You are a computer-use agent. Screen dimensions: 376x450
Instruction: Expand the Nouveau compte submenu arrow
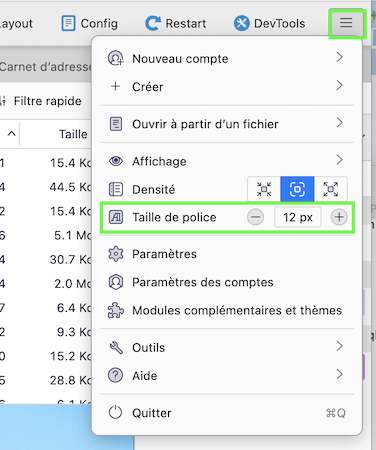coord(339,57)
